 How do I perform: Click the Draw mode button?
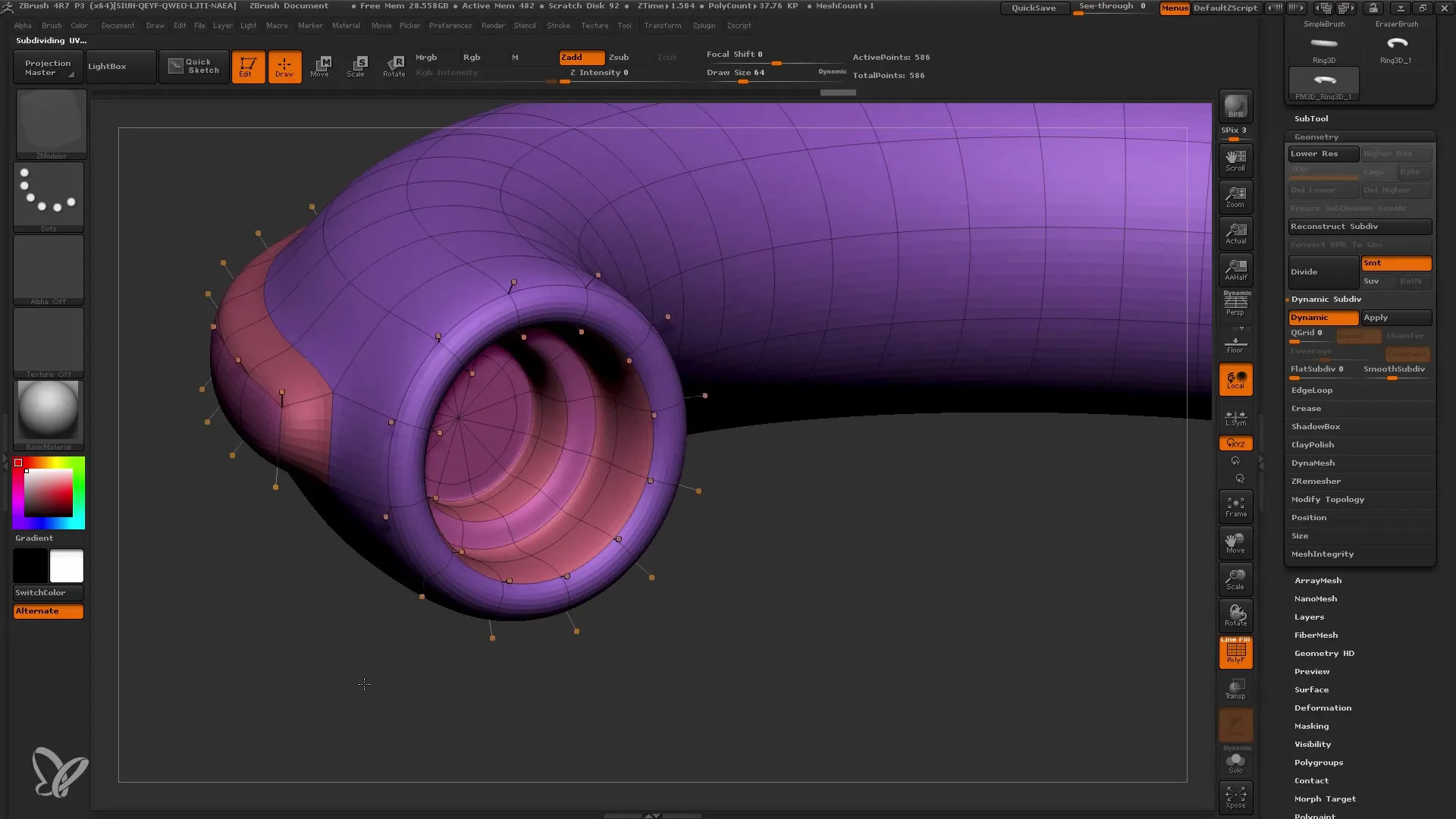(x=283, y=66)
